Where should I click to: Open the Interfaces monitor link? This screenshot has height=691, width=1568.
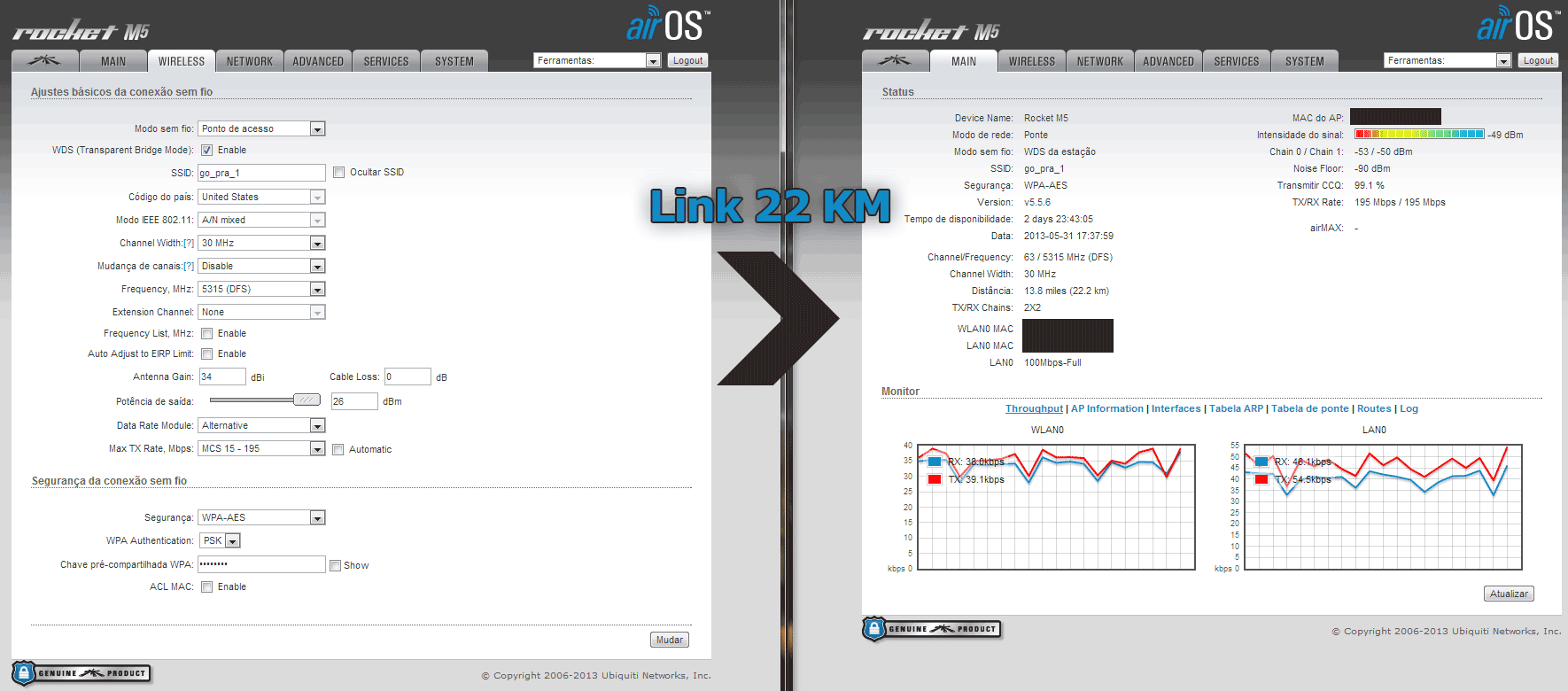tap(1176, 408)
